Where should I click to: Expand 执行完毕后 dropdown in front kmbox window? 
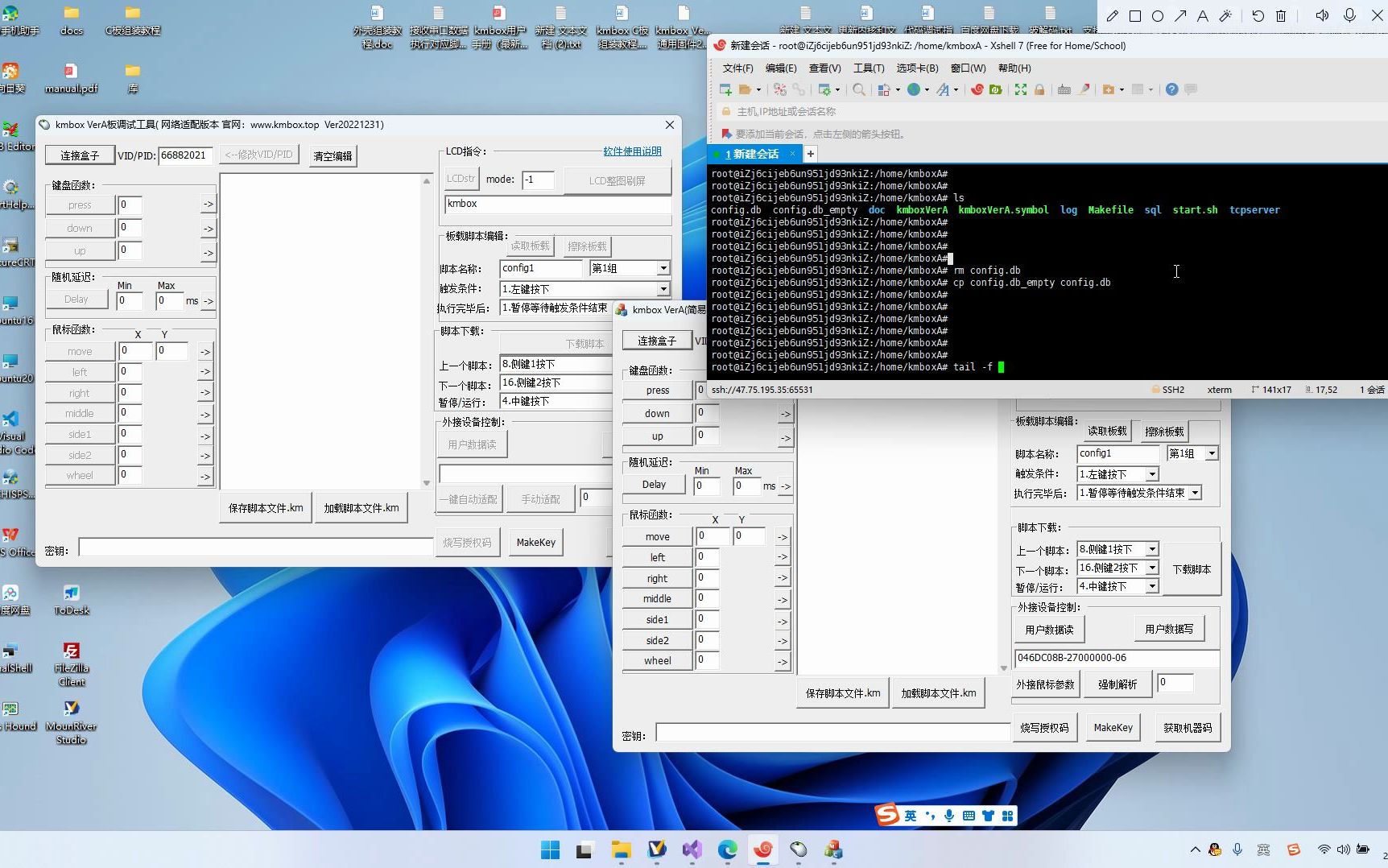(x=1195, y=493)
